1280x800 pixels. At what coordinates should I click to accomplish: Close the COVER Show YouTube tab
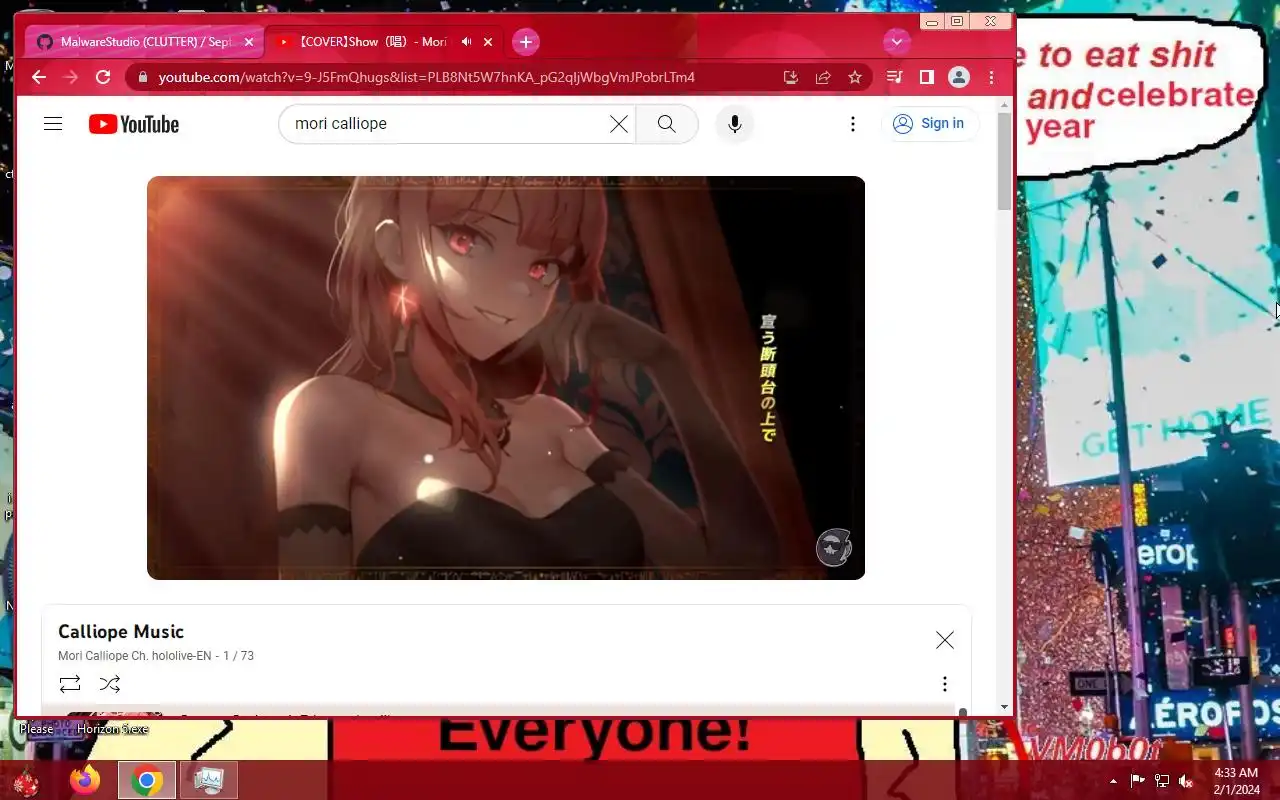488,42
